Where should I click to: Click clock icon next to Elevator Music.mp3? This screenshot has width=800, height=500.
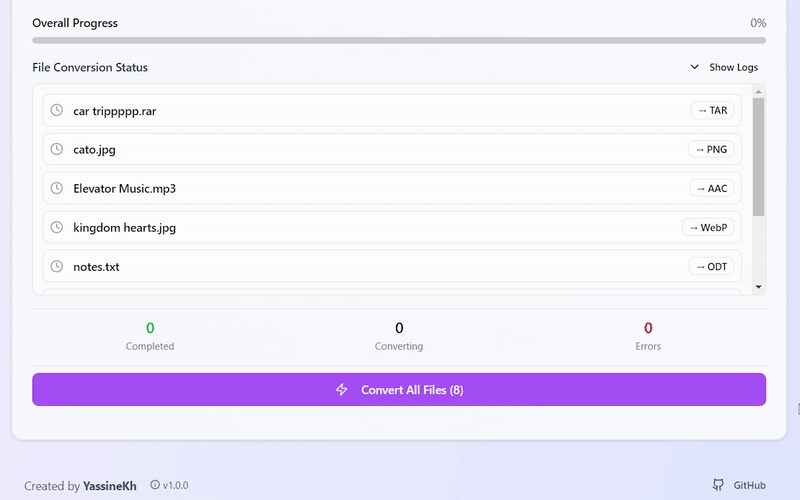coord(57,188)
